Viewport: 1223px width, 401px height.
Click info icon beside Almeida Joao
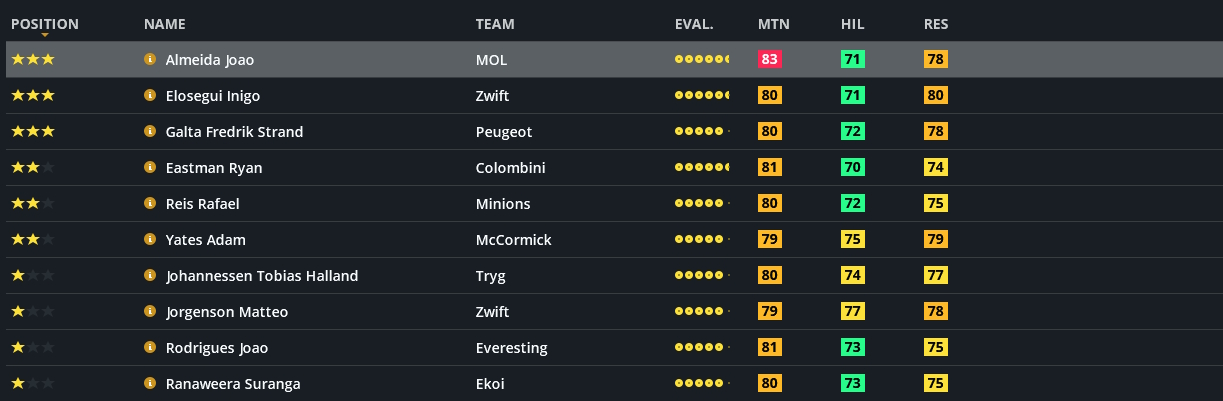150,60
